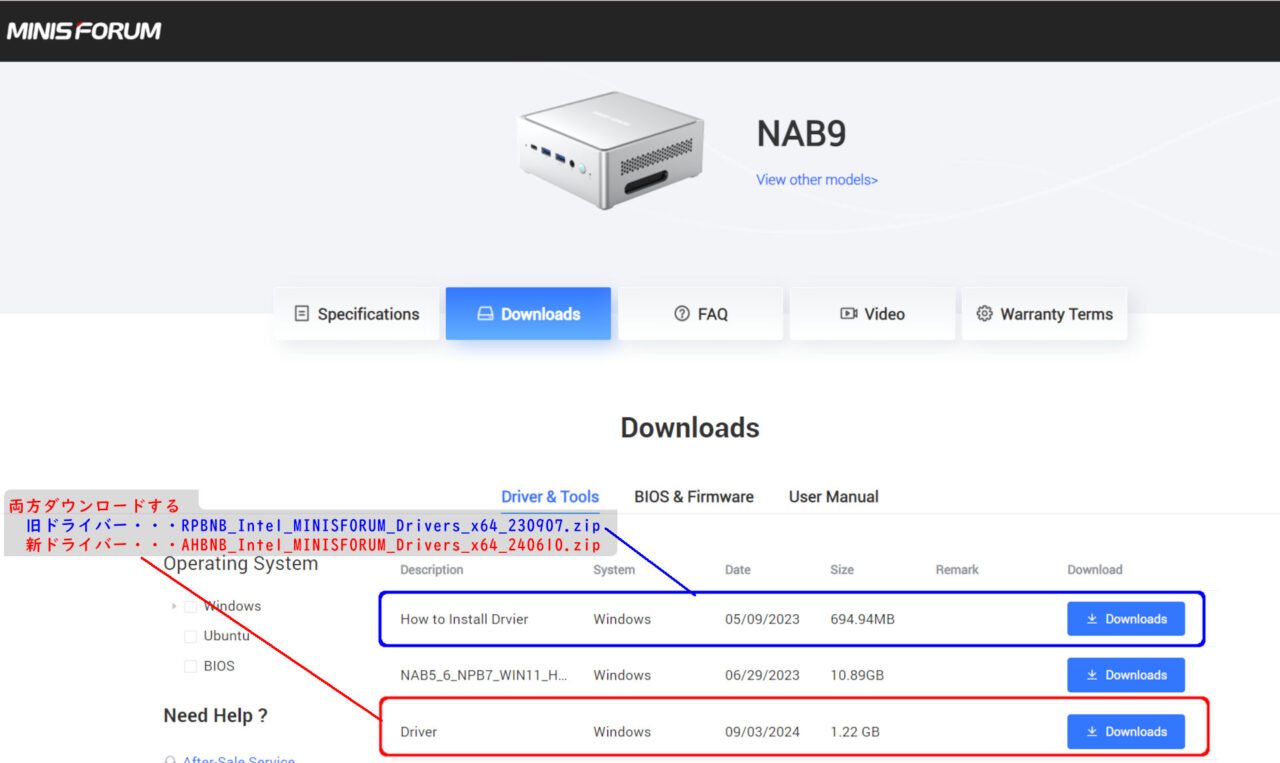Expand the Windows tree arrow
Viewport: 1280px width, 763px height.
(x=174, y=606)
